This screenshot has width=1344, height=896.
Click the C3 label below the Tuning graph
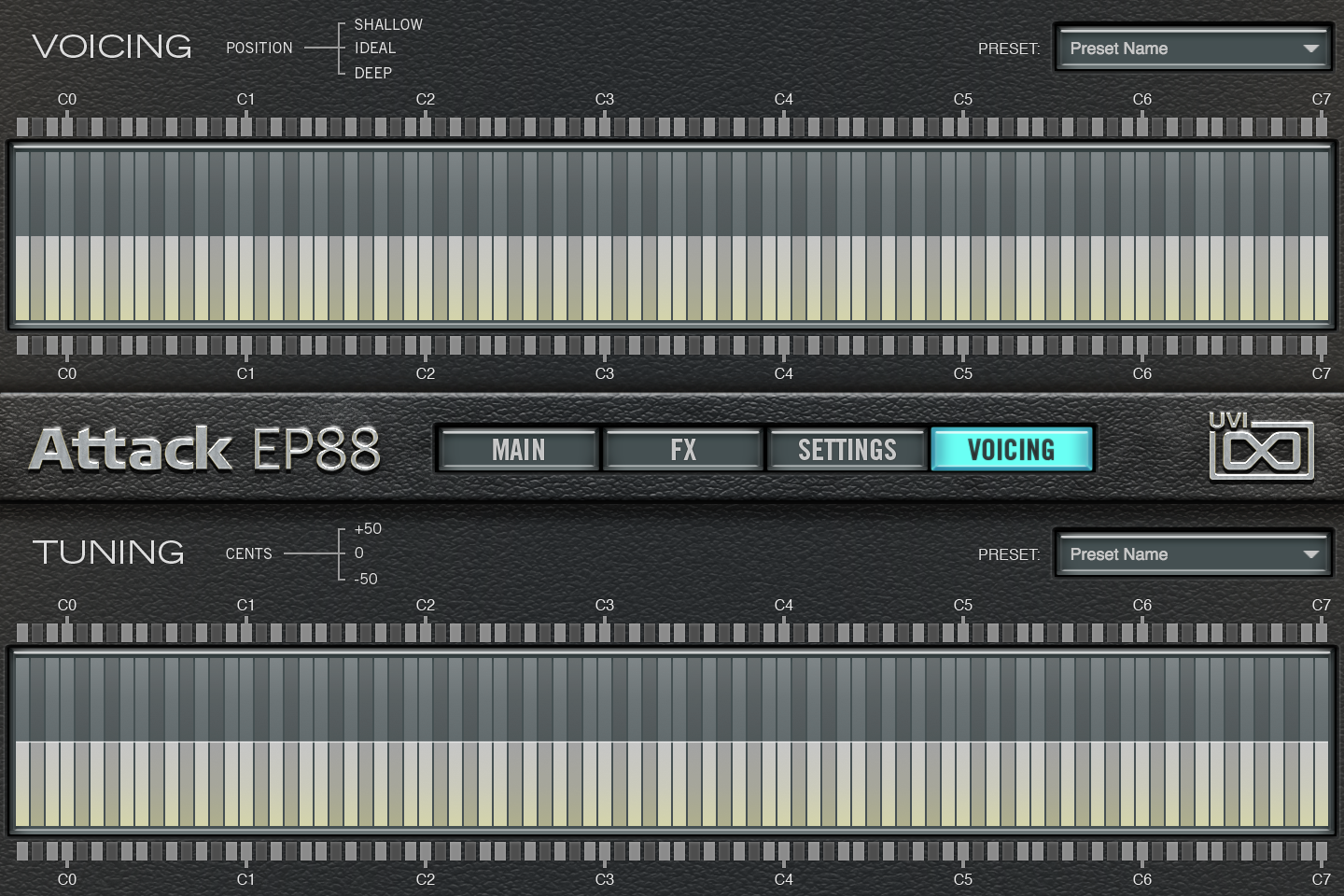click(x=605, y=879)
